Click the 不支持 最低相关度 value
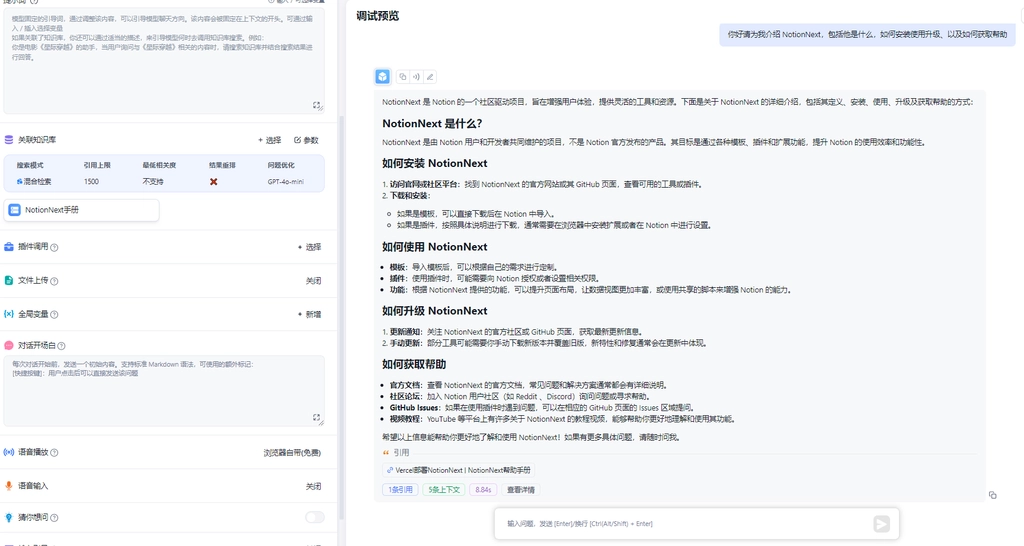Viewport: 1024px width, 546px height. tap(153, 182)
